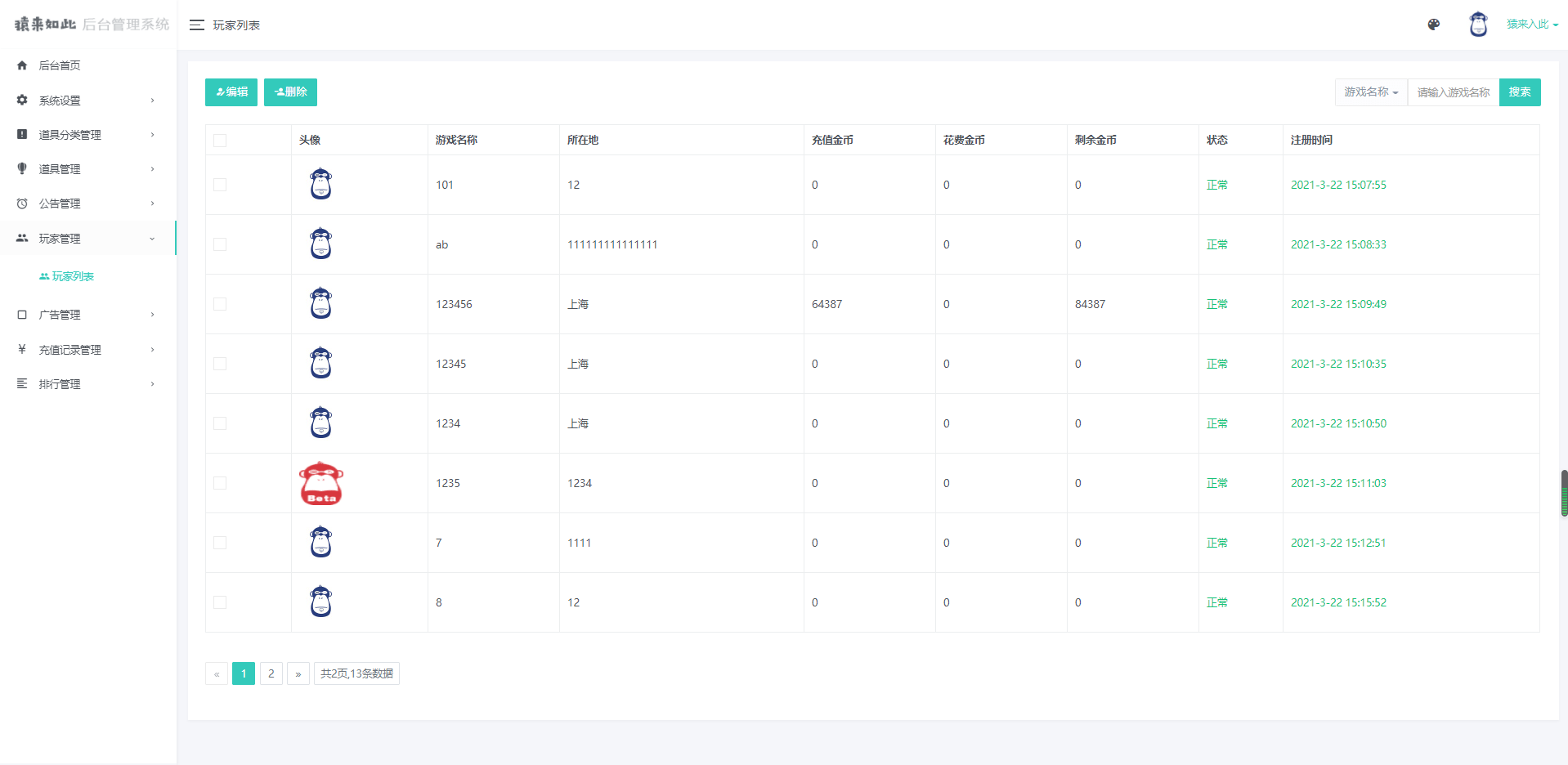Click the lightbulb icon for 道具管理
The width and height of the screenshot is (1568, 765).
(22, 168)
